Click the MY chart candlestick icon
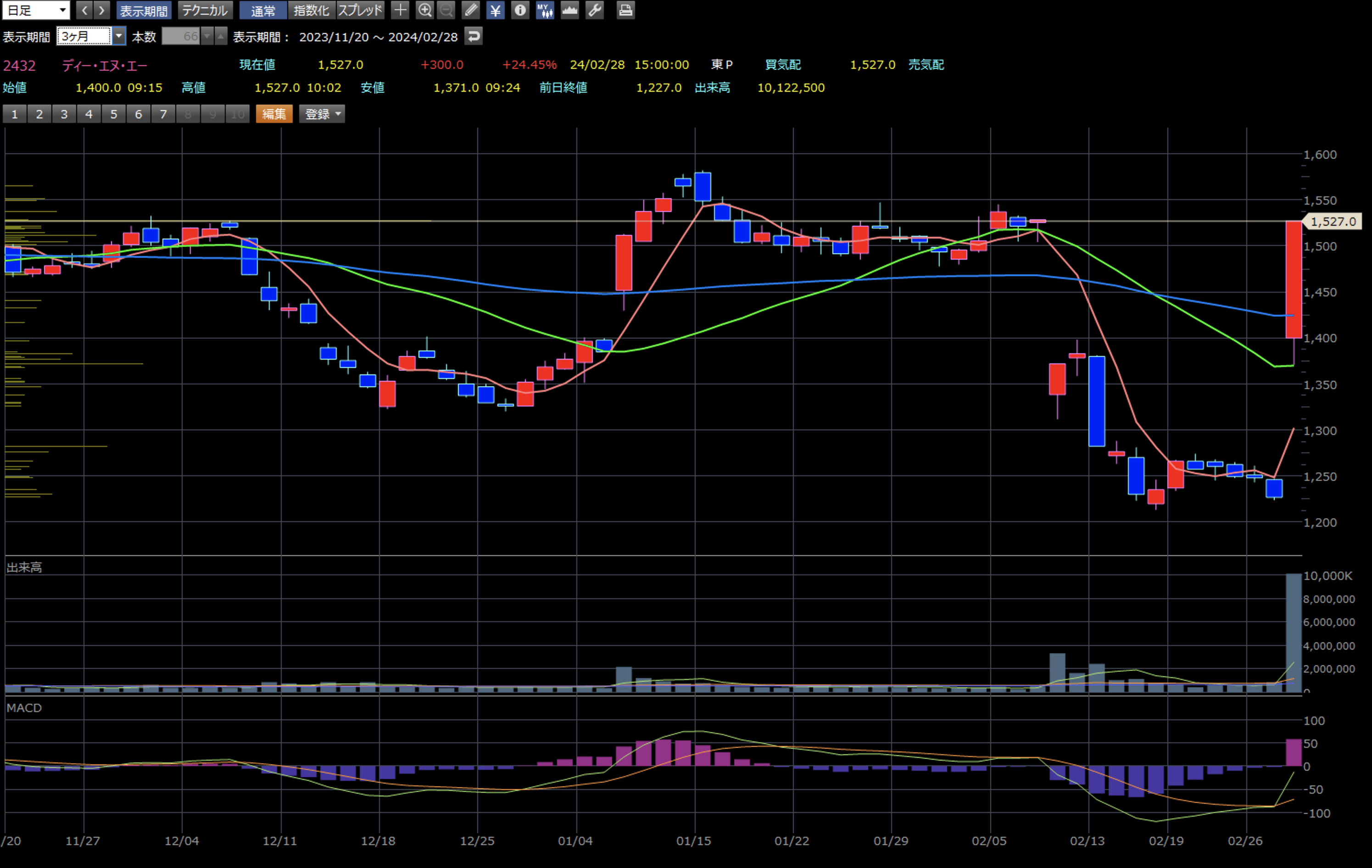 tap(545, 10)
